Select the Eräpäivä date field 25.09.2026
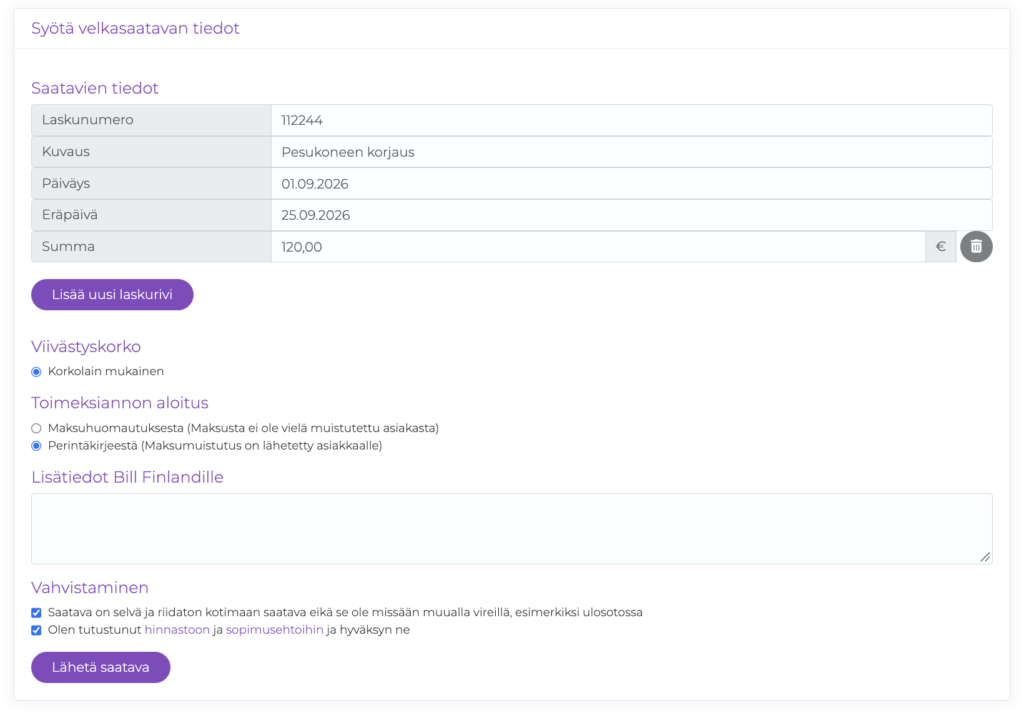The height and width of the screenshot is (713, 1024). [x=632, y=215]
